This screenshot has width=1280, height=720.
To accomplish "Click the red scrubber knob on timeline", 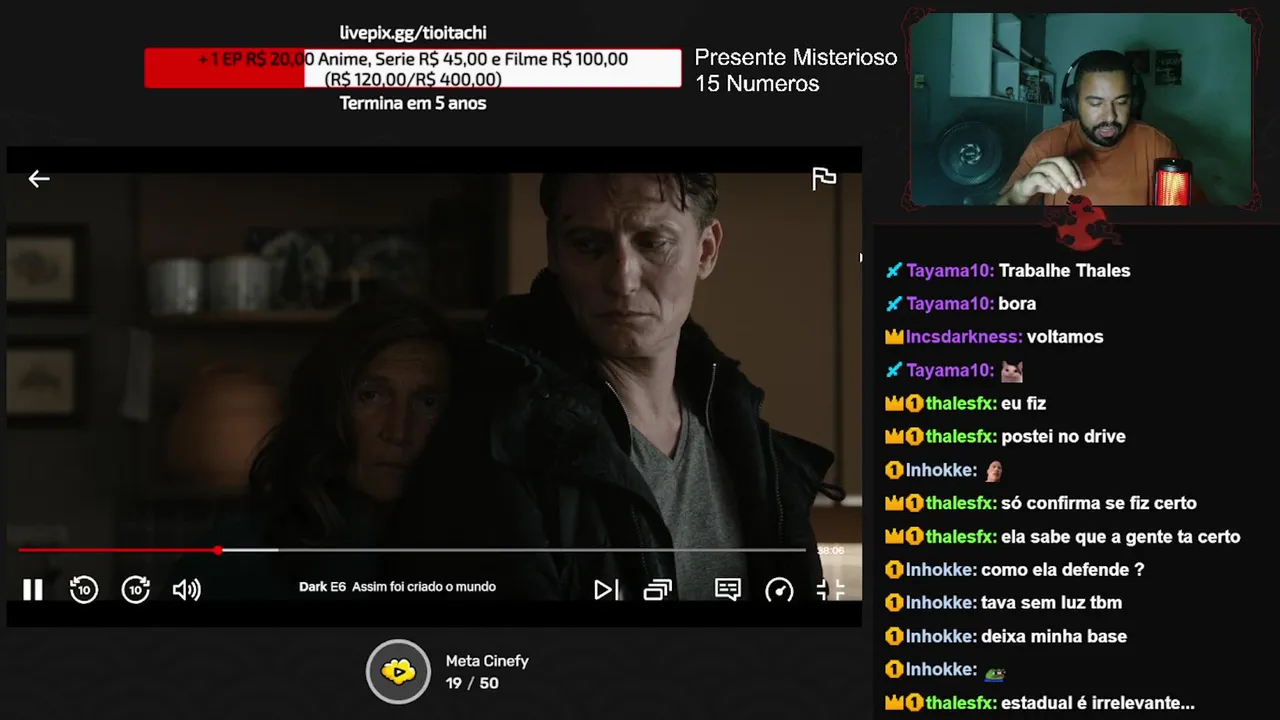I will [218, 550].
